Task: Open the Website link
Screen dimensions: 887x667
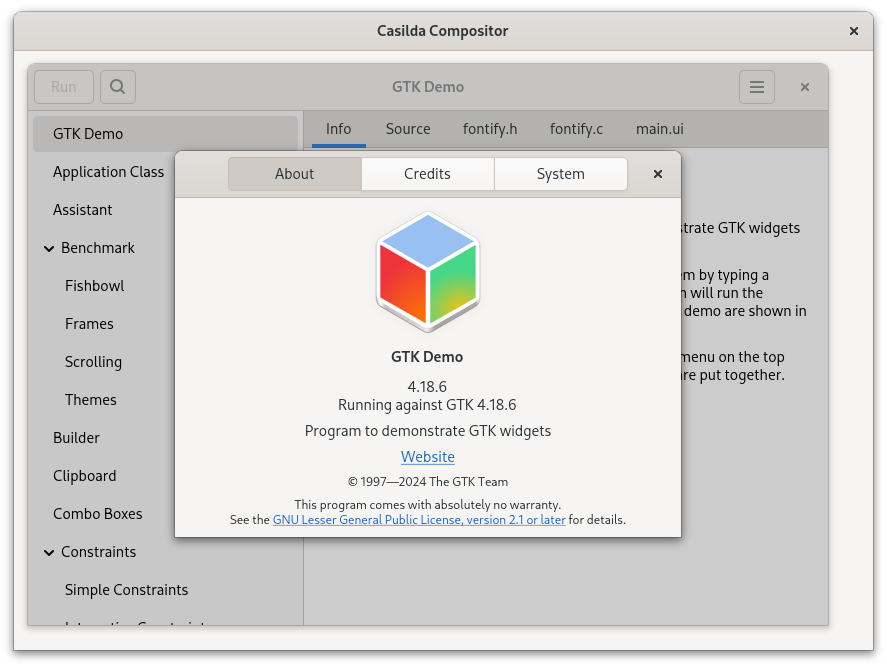Action: pyautogui.click(x=428, y=457)
